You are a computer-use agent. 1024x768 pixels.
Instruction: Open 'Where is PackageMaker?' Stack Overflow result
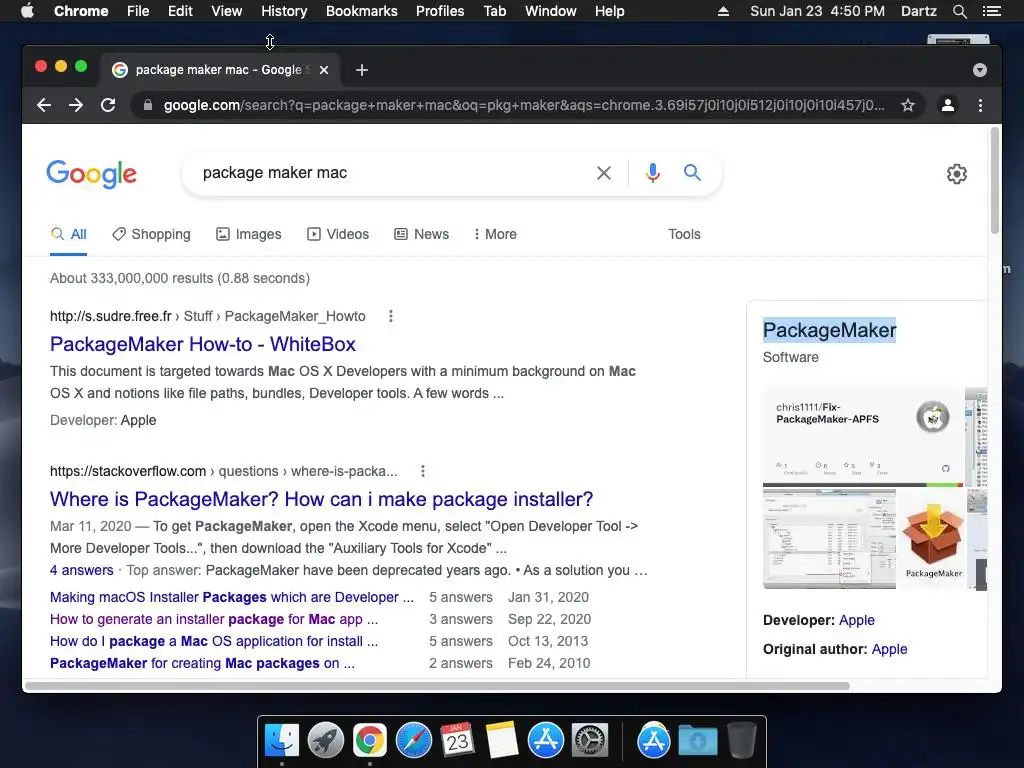tap(321, 499)
